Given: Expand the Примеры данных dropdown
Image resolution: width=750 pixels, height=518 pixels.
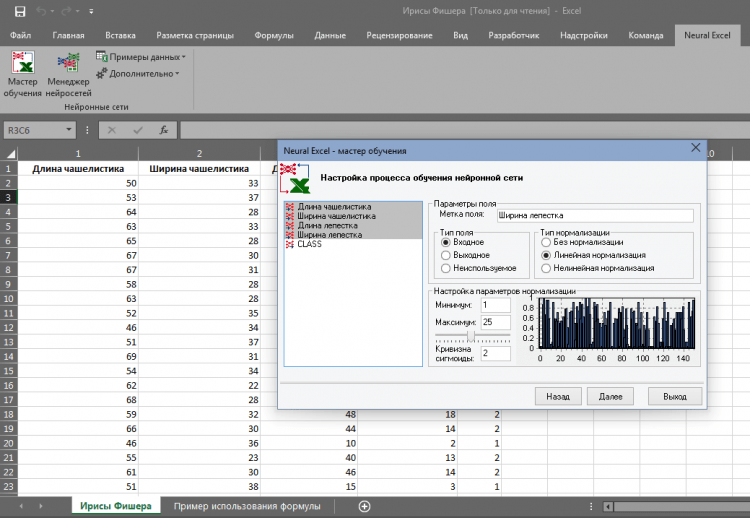Looking at the screenshot, I should click(140, 57).
